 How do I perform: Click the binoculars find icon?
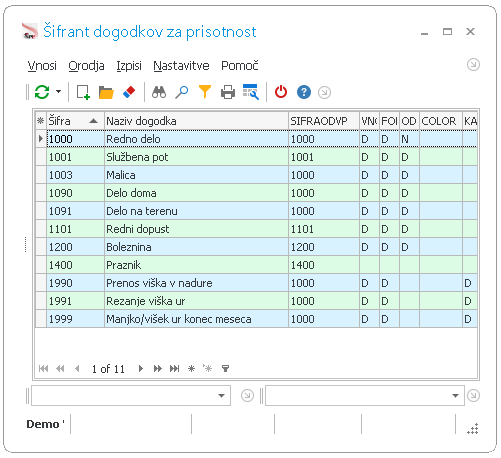coord(159,92)
